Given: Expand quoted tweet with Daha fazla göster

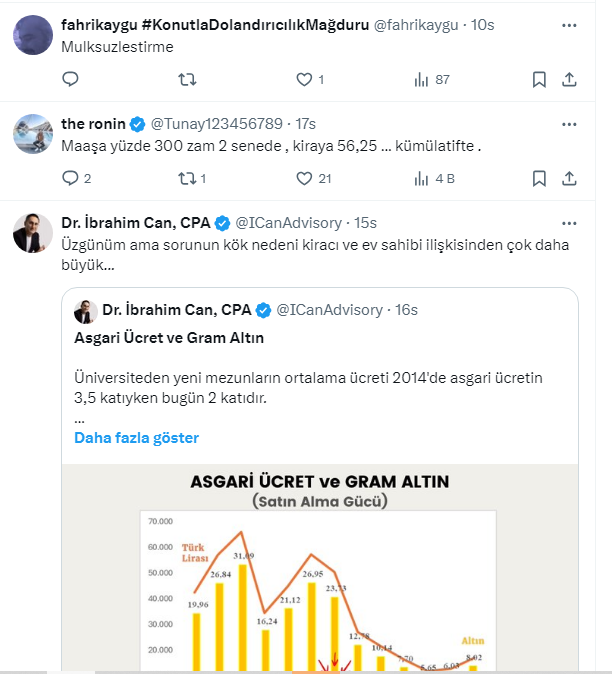Looking at the screenshot, I should pyautogui.click(x=136, y=438).
